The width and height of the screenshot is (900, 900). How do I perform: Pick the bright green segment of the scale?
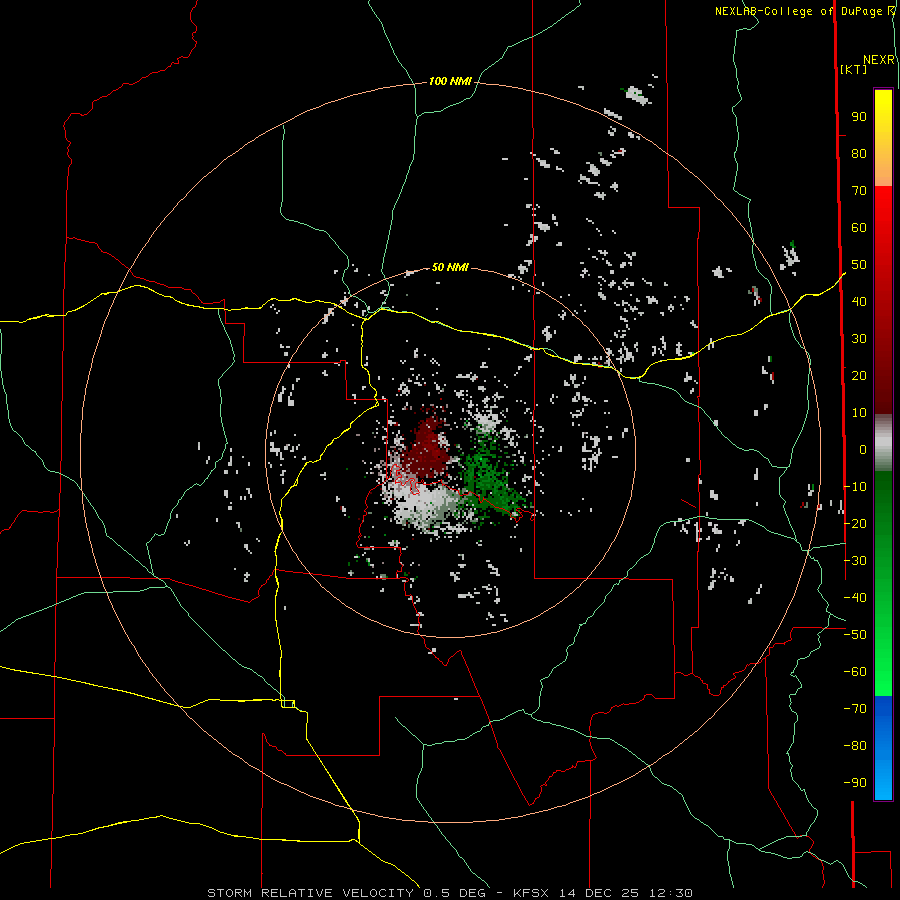883,660
